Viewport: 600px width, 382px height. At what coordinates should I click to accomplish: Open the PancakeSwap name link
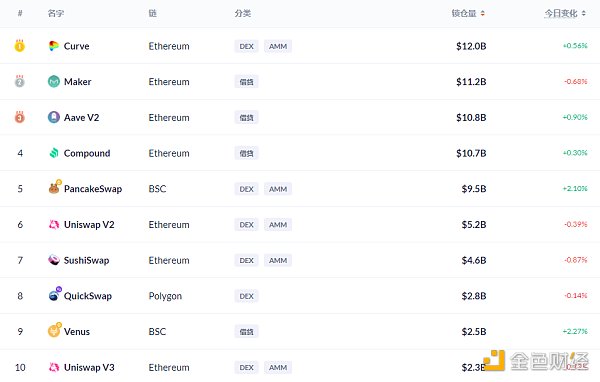click(x=93, y=189)
